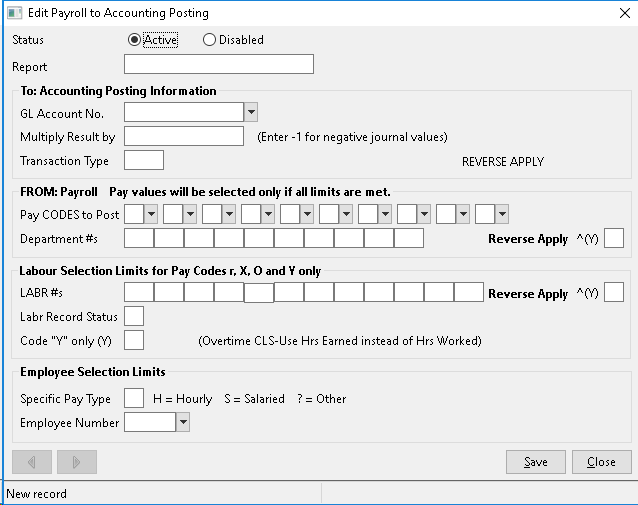Click the Department Reverse Apply box
Screen dimensions: 638x505
click(614, 238)
